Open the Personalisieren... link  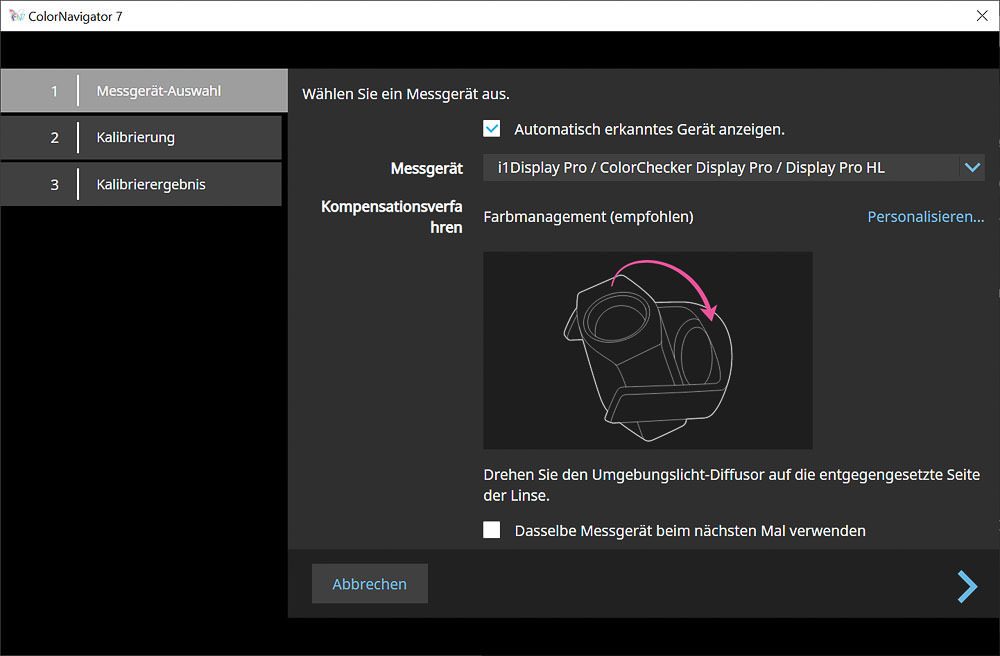click(925, 216)
